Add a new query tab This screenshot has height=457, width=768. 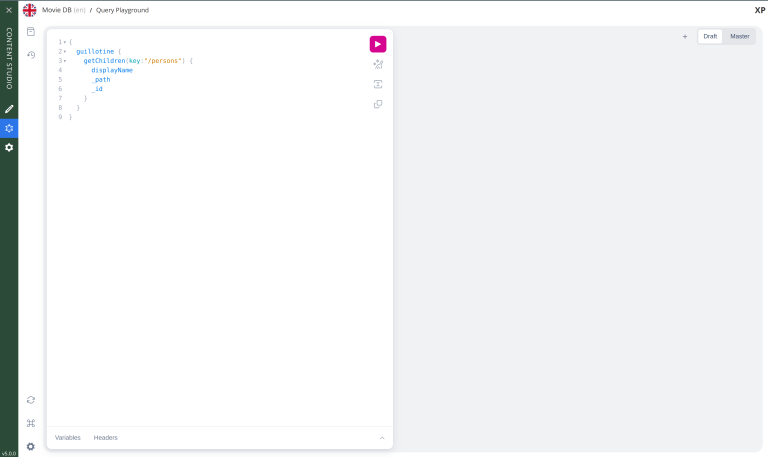click(685, 36)
